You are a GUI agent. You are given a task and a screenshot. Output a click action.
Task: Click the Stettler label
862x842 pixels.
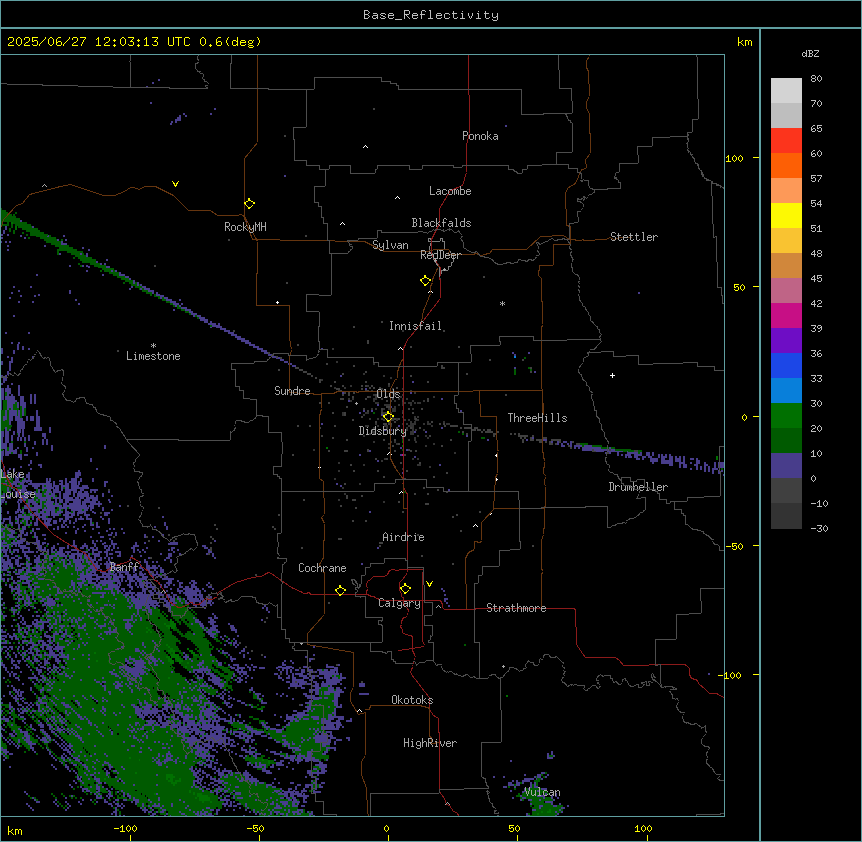point(634,237)
